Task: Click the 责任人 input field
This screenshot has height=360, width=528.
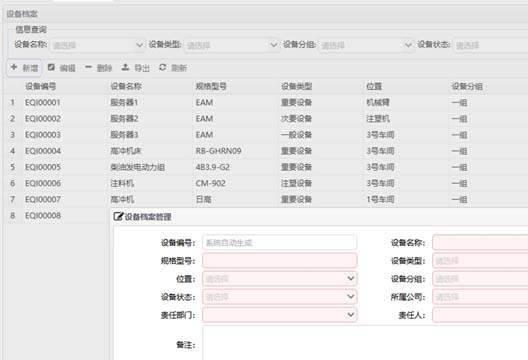Action: (480, 315)
